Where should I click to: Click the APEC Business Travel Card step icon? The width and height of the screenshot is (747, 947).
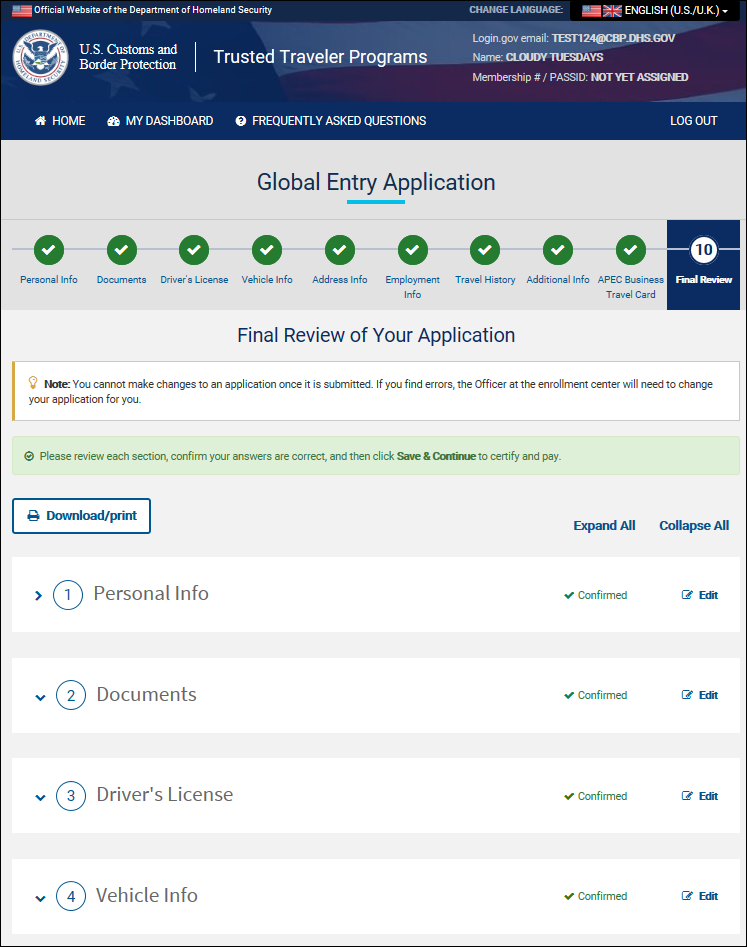[630, 249]
